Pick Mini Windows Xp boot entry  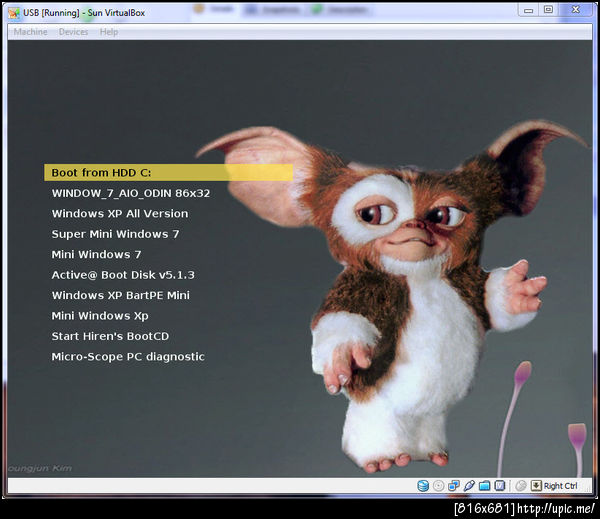click(100, 316)
